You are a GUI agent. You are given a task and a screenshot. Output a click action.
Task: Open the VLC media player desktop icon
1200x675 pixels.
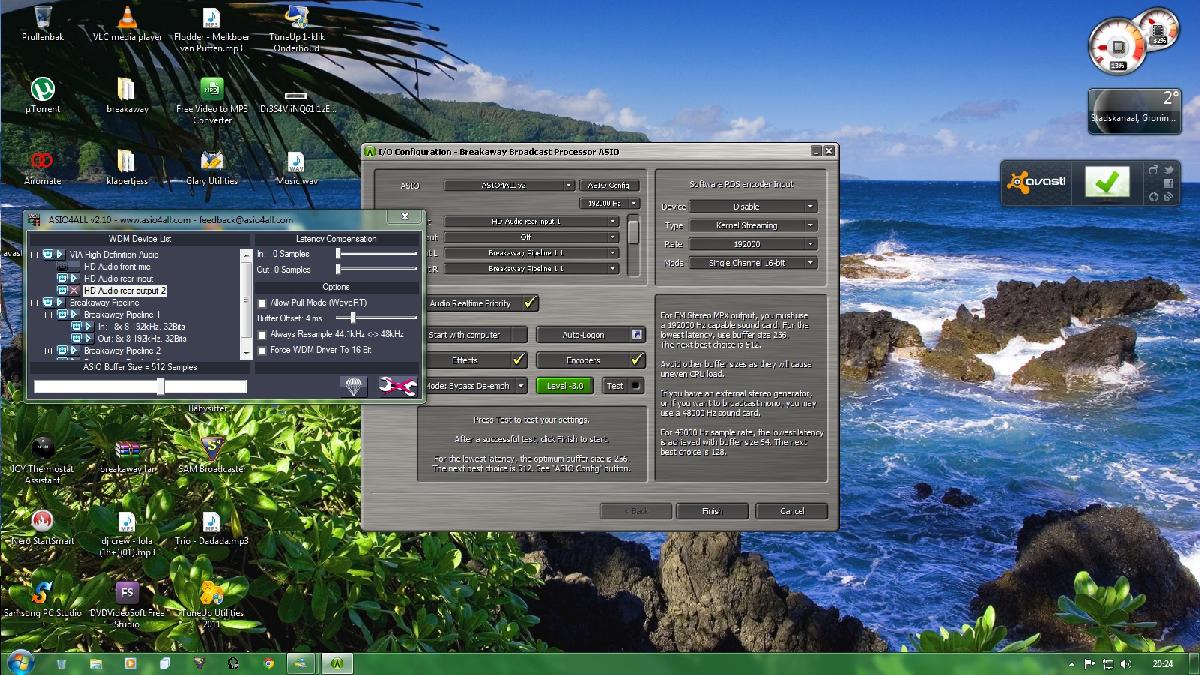128,17
